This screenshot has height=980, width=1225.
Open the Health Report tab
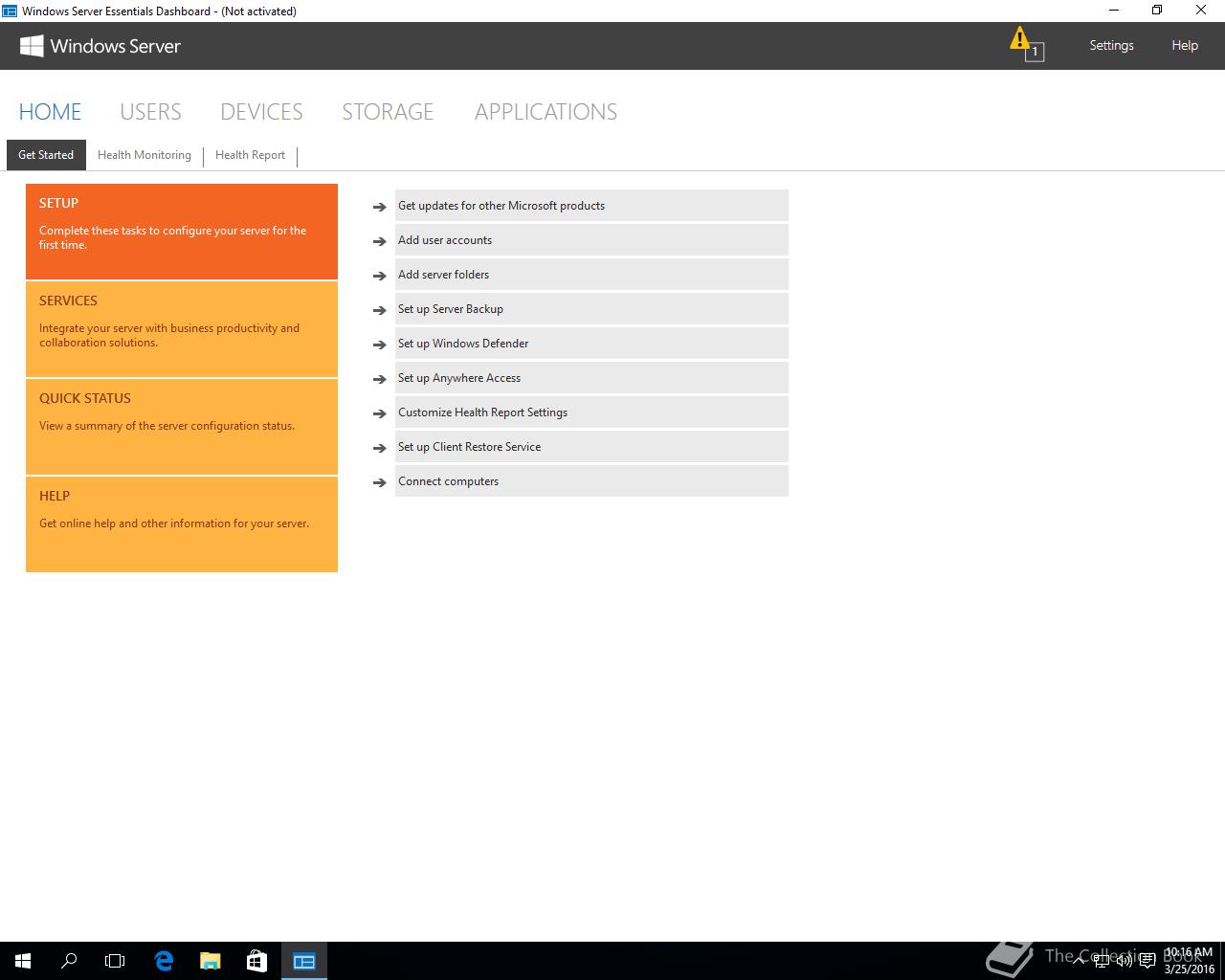point(251,155)
